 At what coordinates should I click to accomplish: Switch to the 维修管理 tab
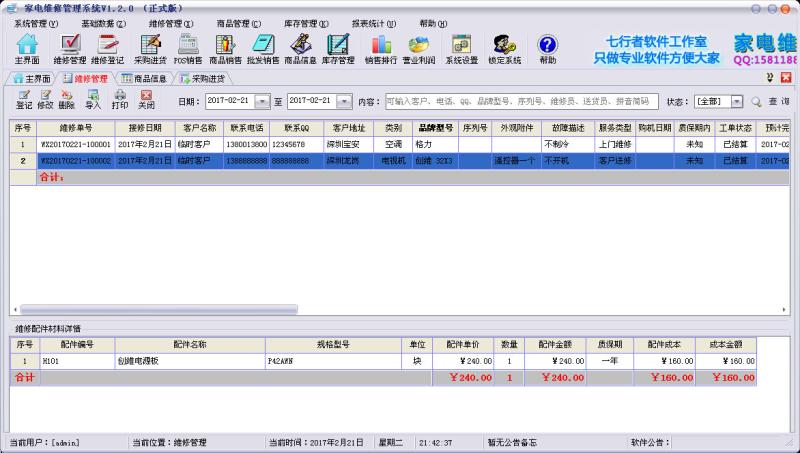[x=86, y=79]
